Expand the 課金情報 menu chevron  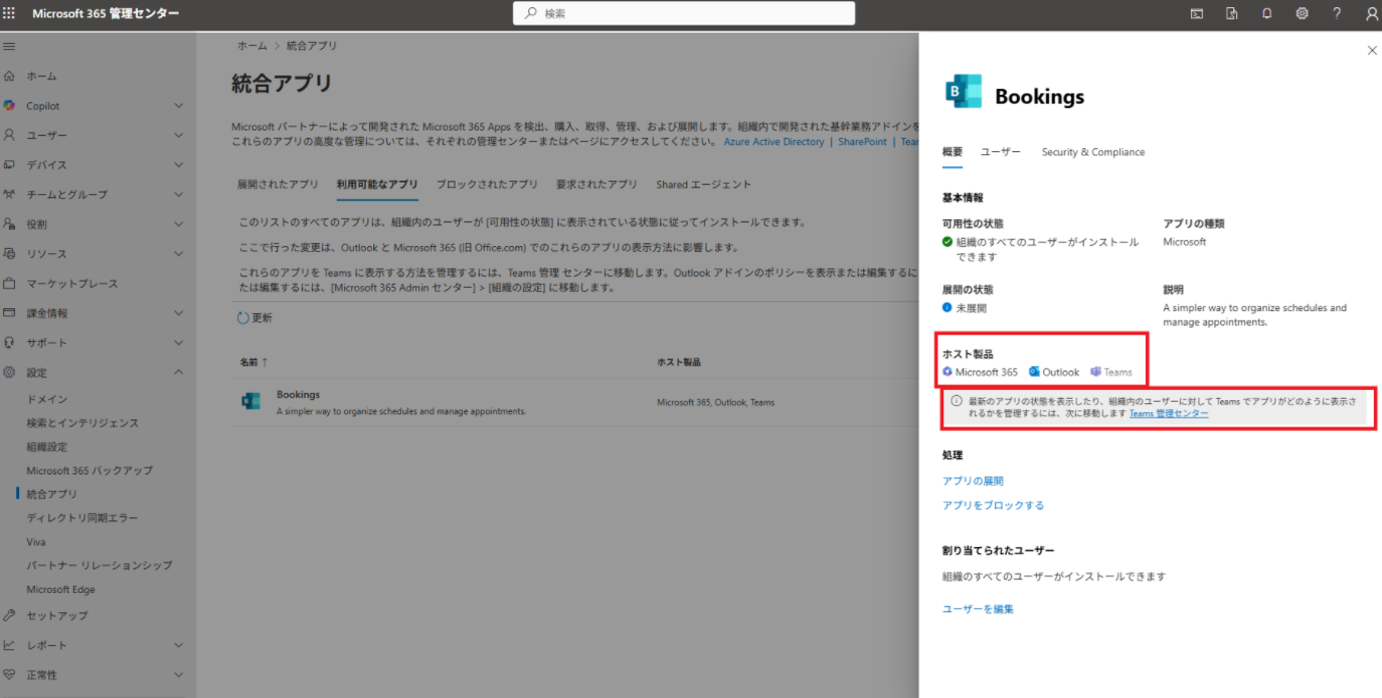pyautogui.click(x=178, y=313)
